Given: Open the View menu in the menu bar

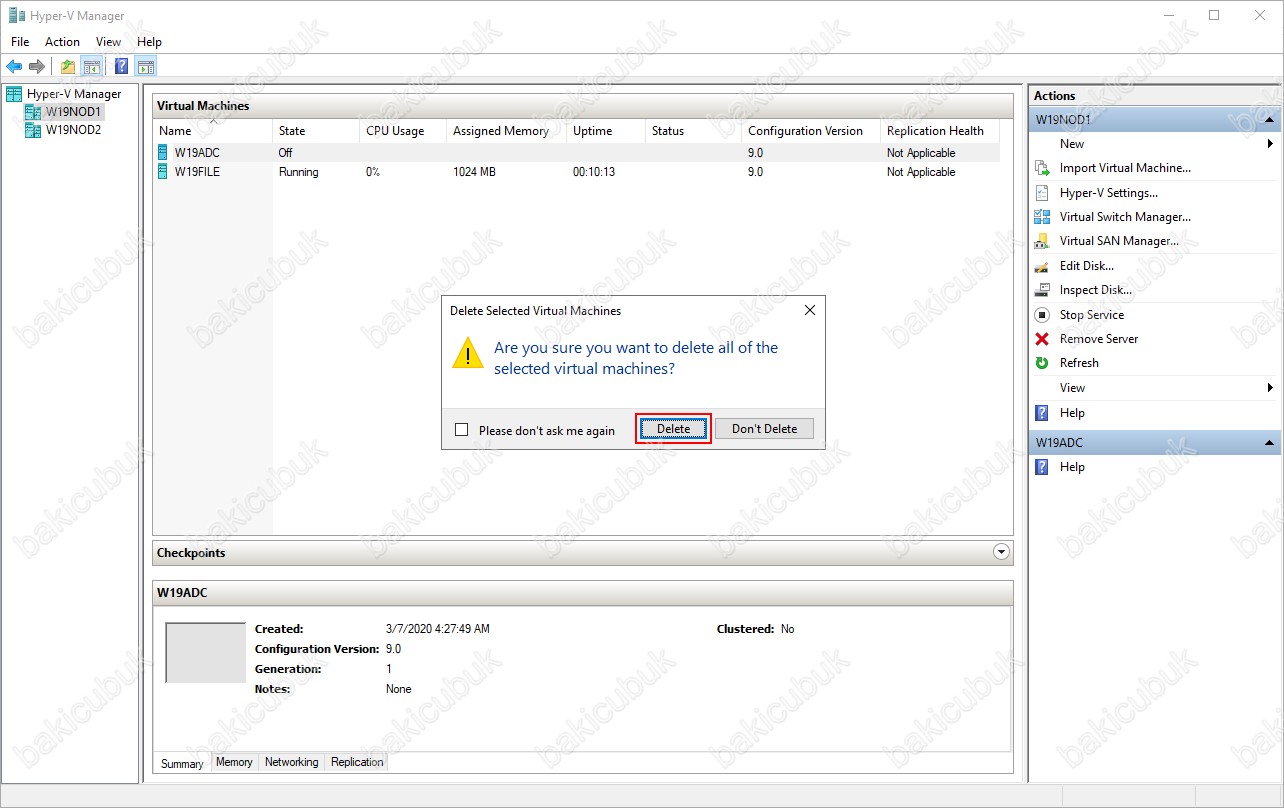Looking at the screenshot, I should tap(108, 42).
